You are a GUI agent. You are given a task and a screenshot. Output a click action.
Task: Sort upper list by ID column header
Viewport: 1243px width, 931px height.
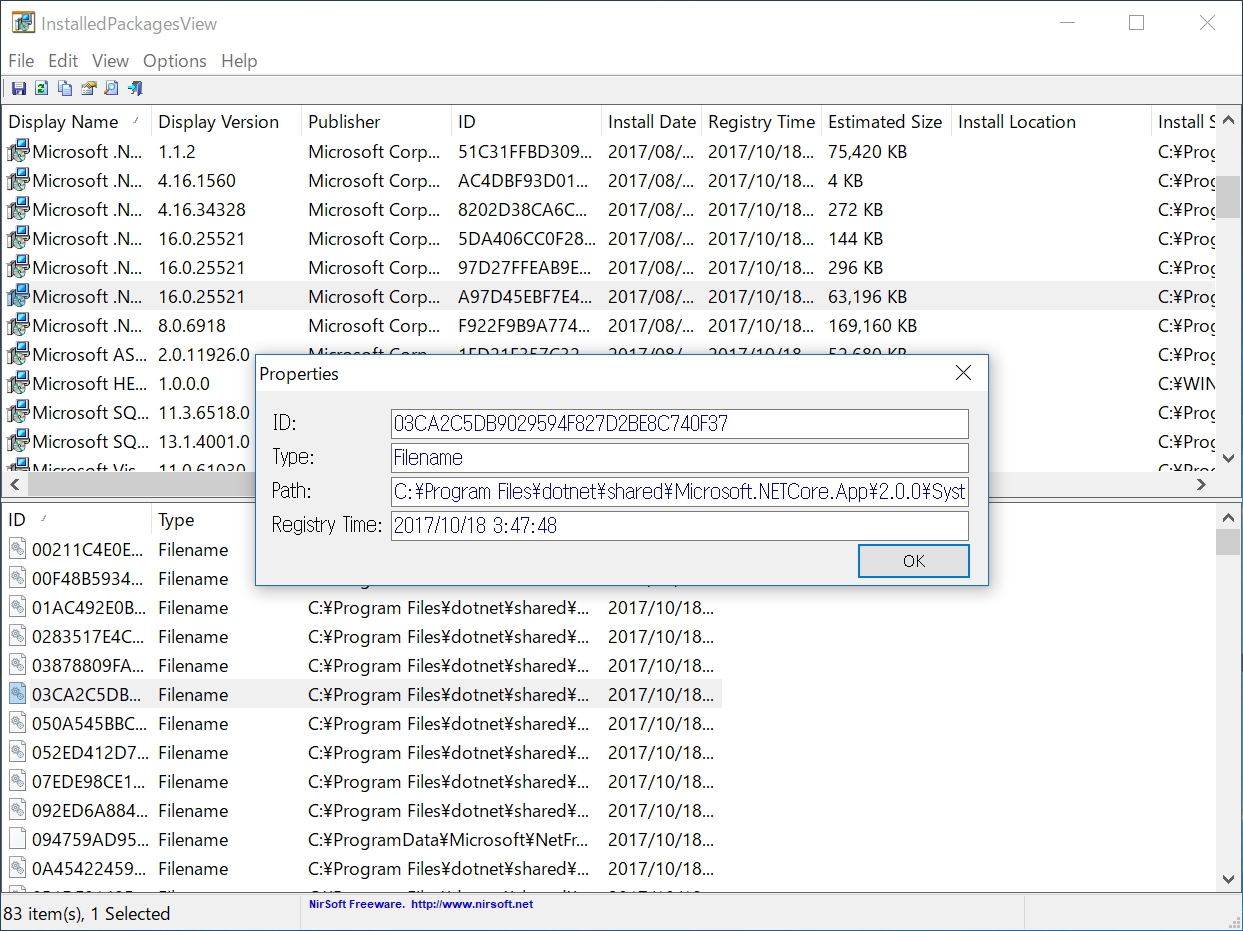[x=526, y=122]
